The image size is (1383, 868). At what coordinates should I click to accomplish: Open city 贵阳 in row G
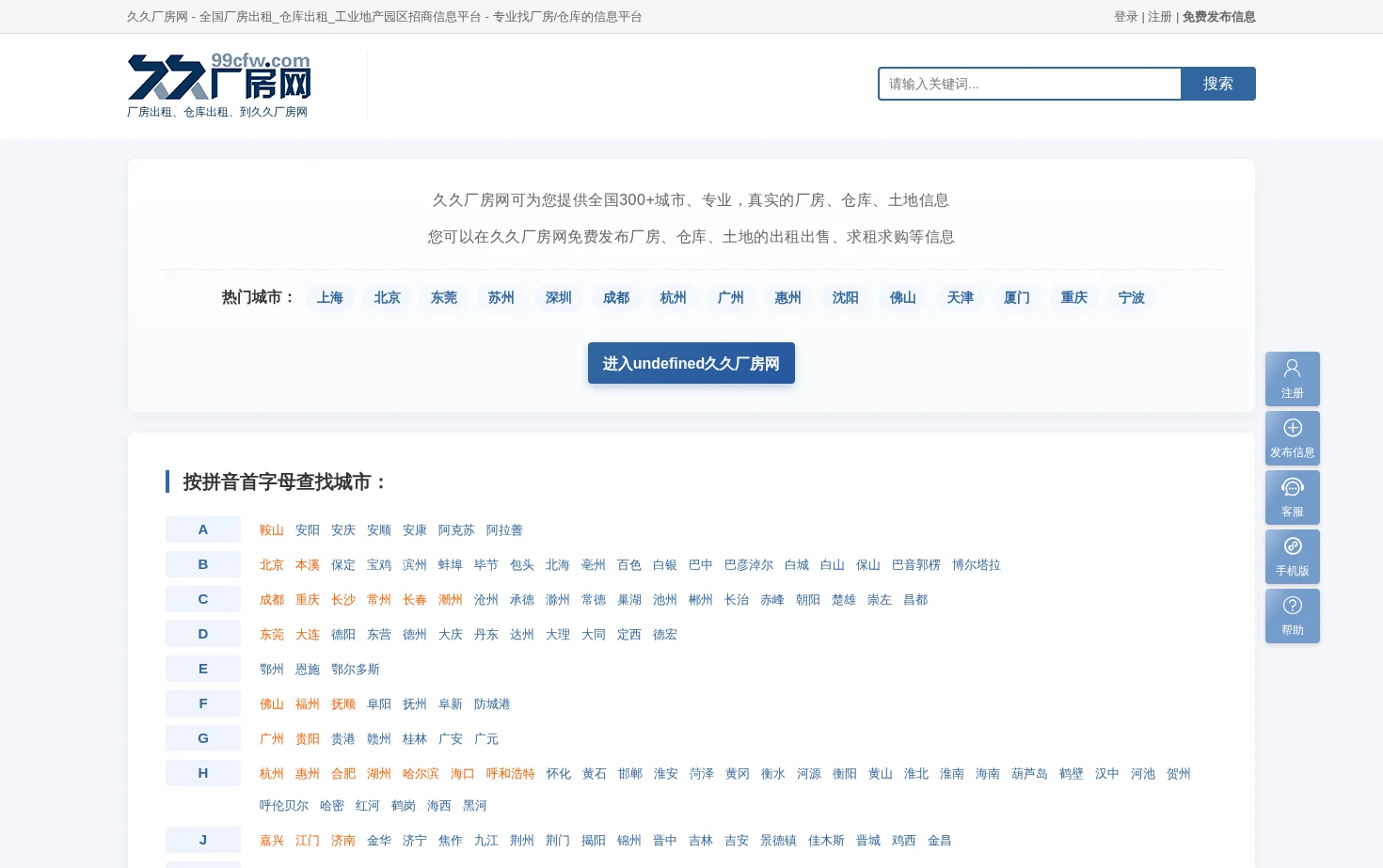(x=308, y=739)
